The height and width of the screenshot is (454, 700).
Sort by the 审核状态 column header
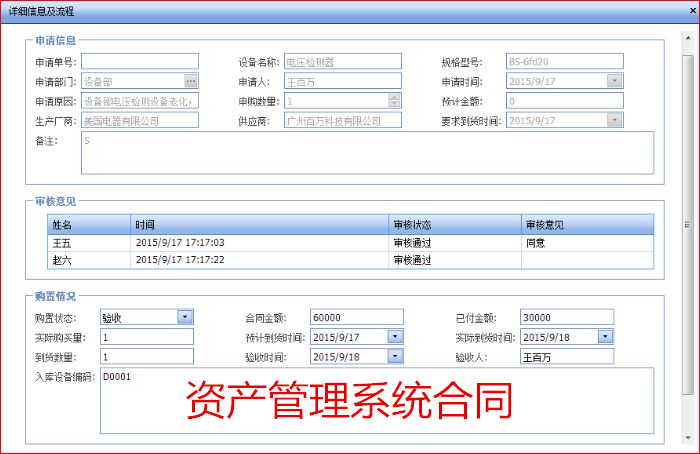click(455, 225)
